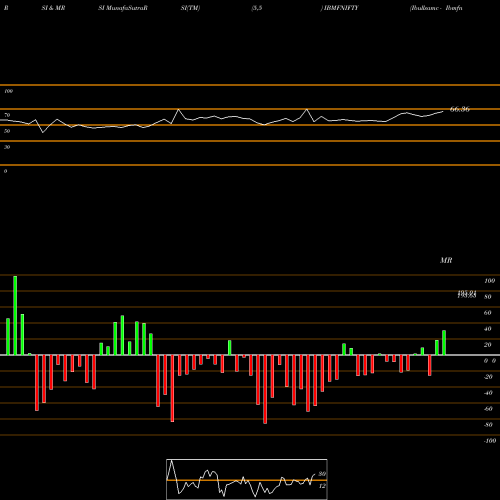The width and height of the screenshot is (500, 500).
Task: Click the '-100' label on MR axis
Action: 490,441
